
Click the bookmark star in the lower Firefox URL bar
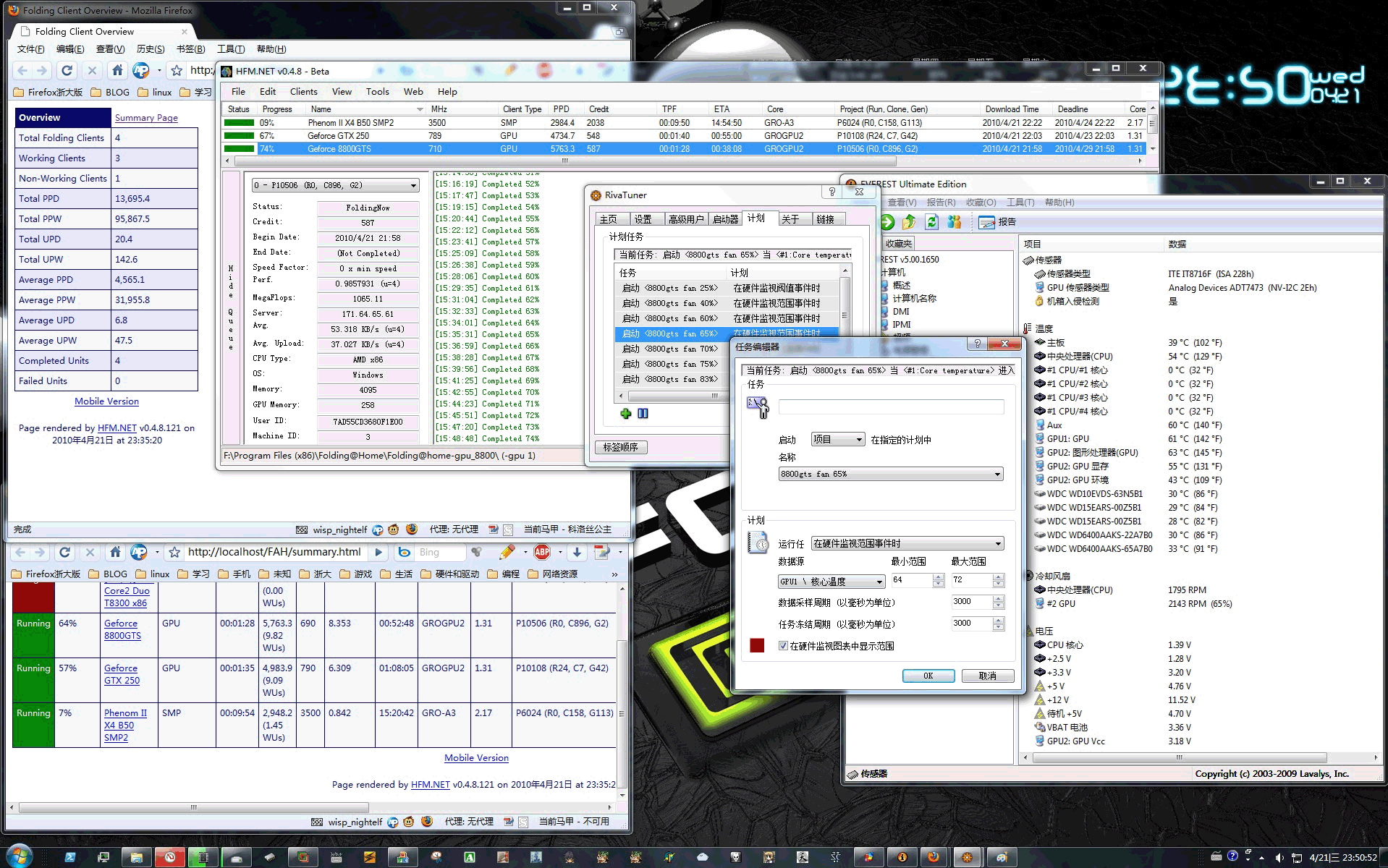(174, 553)
